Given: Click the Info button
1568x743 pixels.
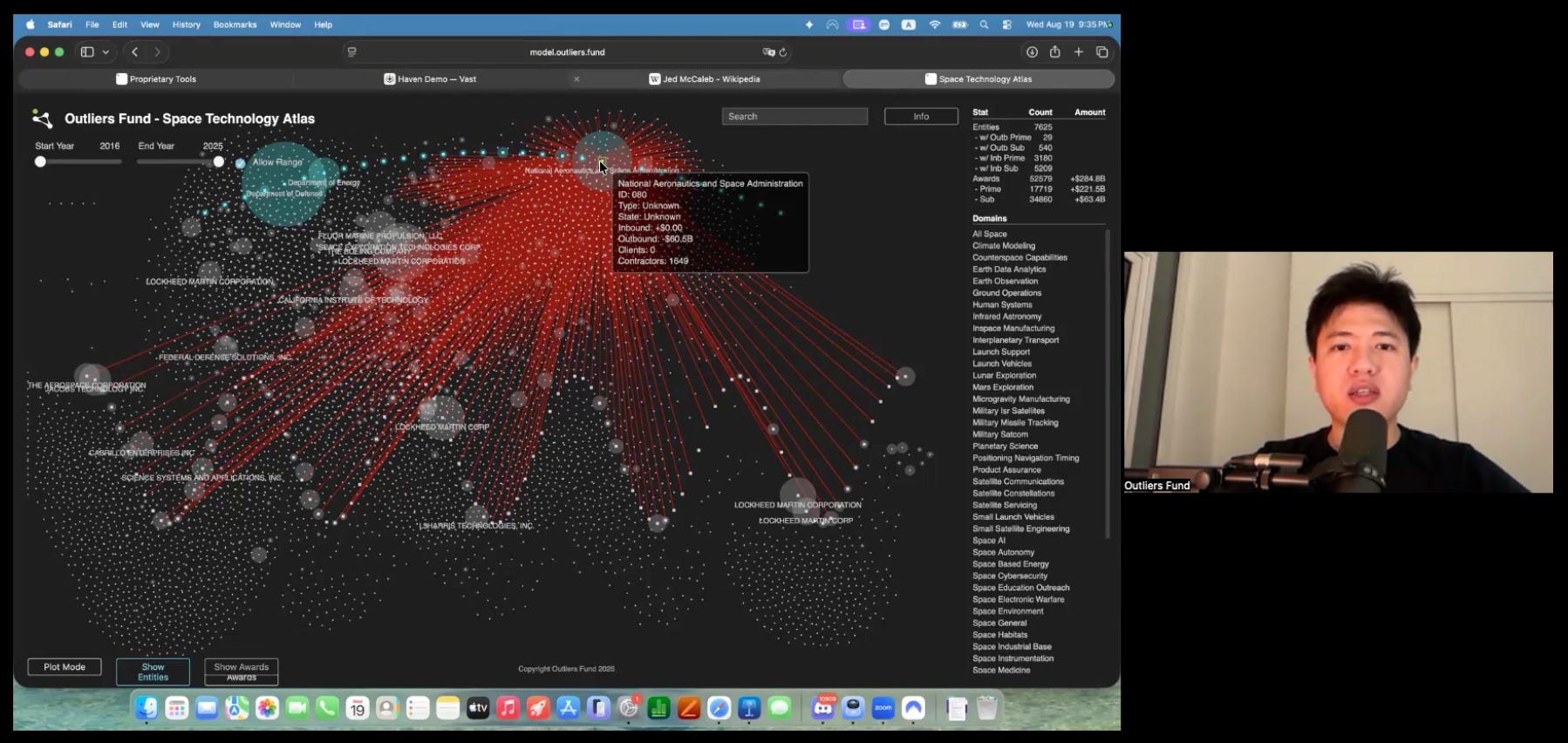Looking at the screenshot, I should pyautogui.click(x=921, y=117).
